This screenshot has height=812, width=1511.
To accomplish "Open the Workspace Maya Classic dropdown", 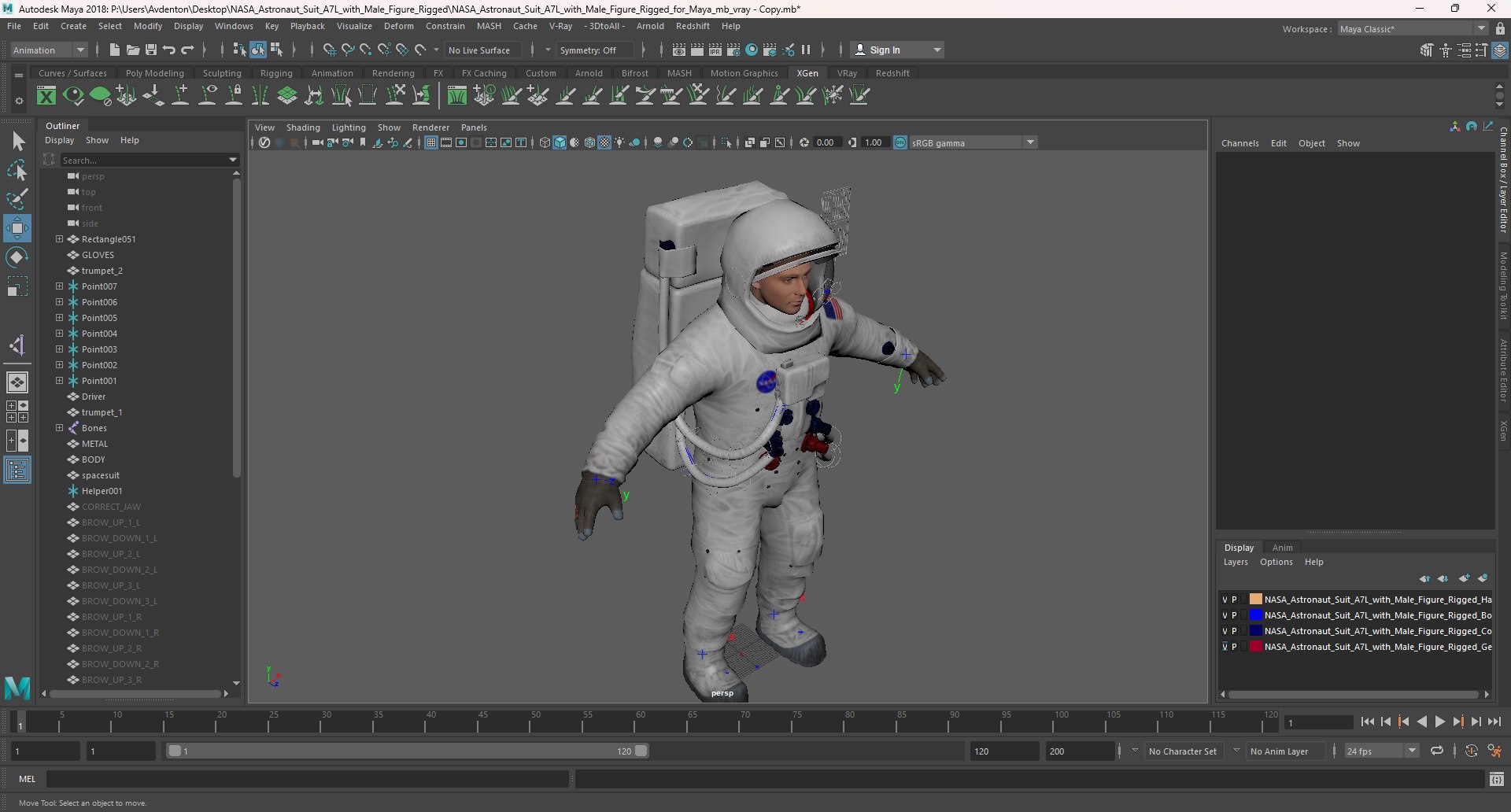I will [x=1413, y=28].
